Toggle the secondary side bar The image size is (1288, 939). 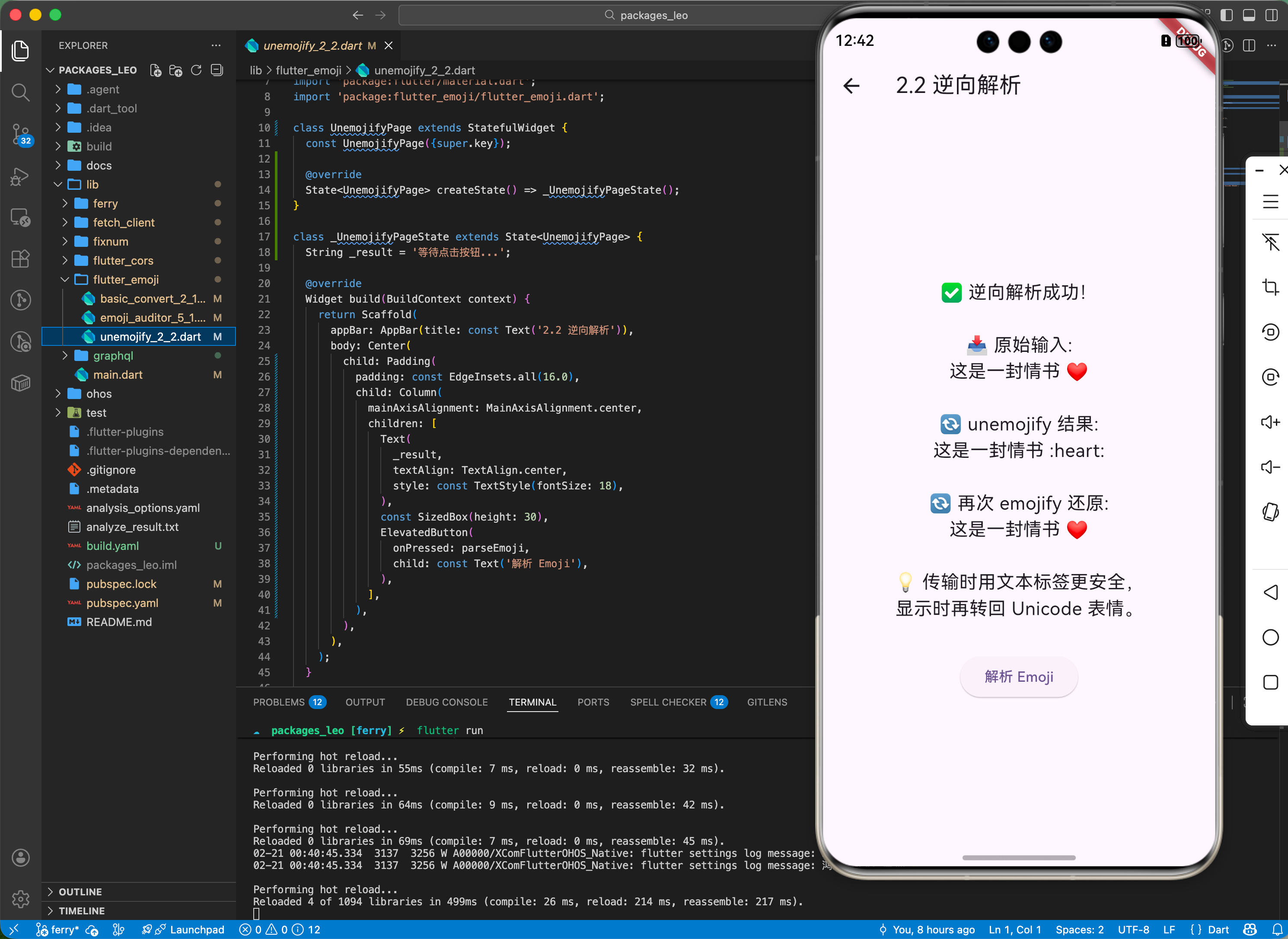pyautogui.click(x=1271, y=15)
